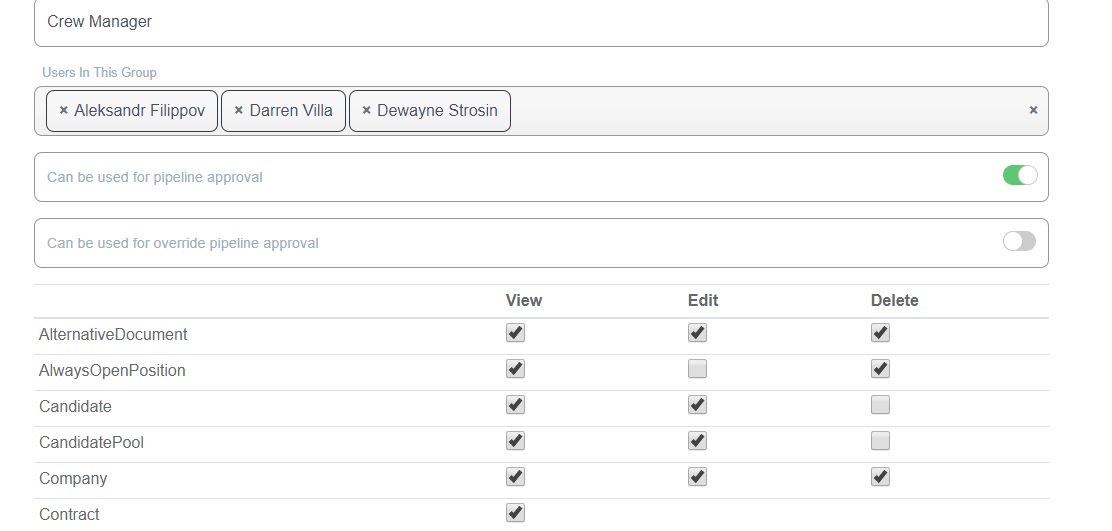Click the Crew Manager group name field
The image size is (1112, 531).
540,22
